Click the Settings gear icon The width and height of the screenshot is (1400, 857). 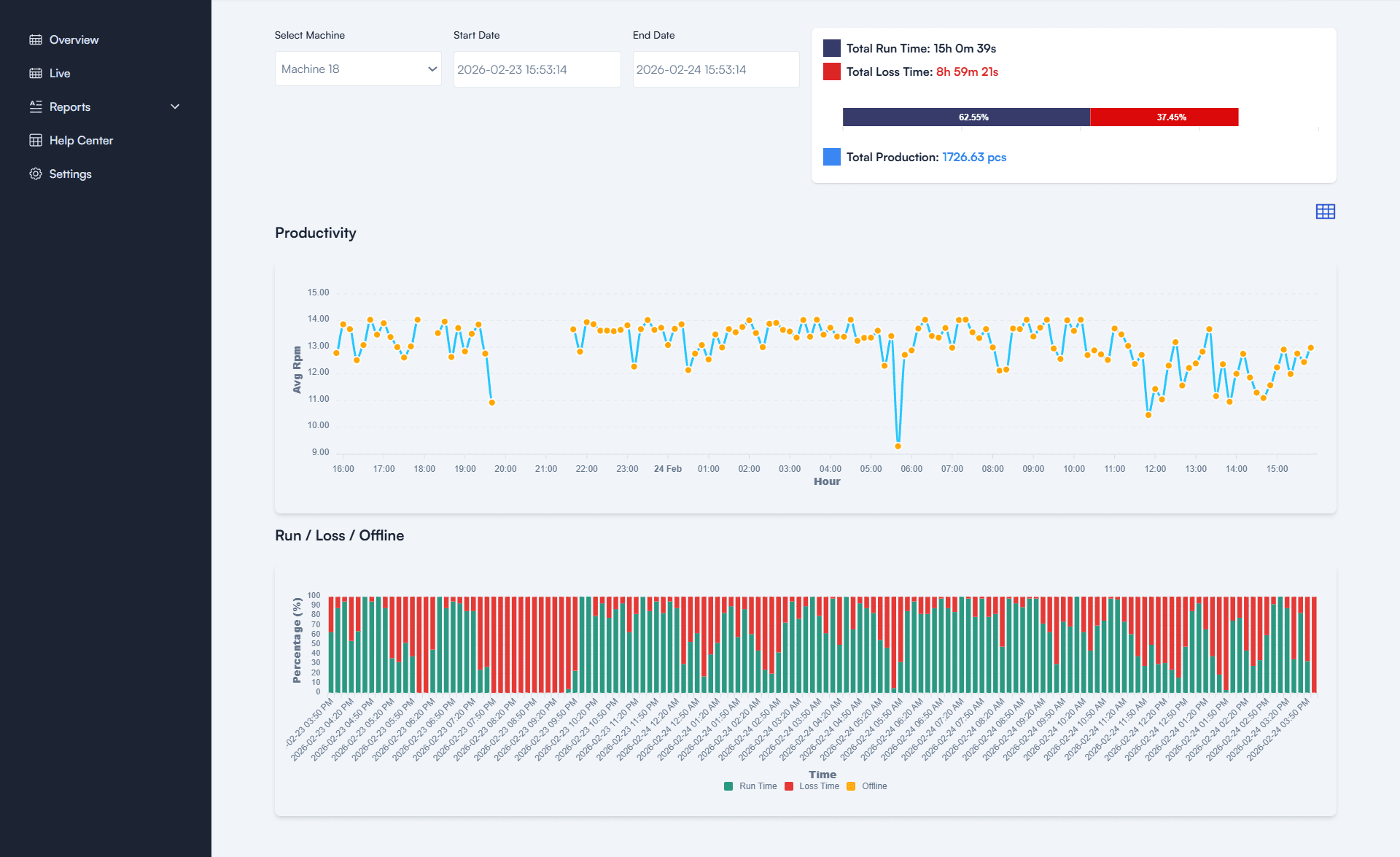tap(36, 174)
